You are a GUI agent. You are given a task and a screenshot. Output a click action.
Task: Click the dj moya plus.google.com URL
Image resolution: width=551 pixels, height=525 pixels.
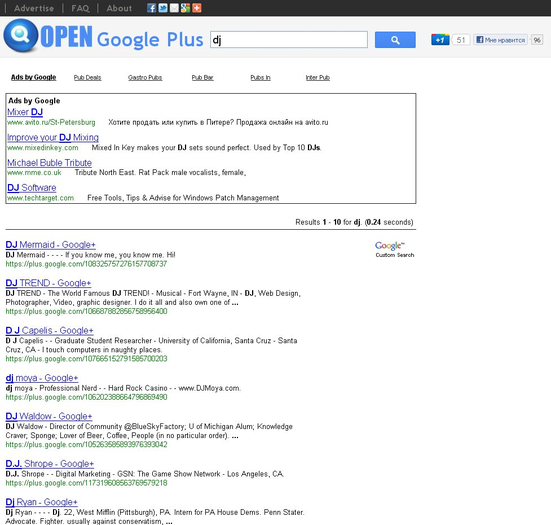[86, 397]
